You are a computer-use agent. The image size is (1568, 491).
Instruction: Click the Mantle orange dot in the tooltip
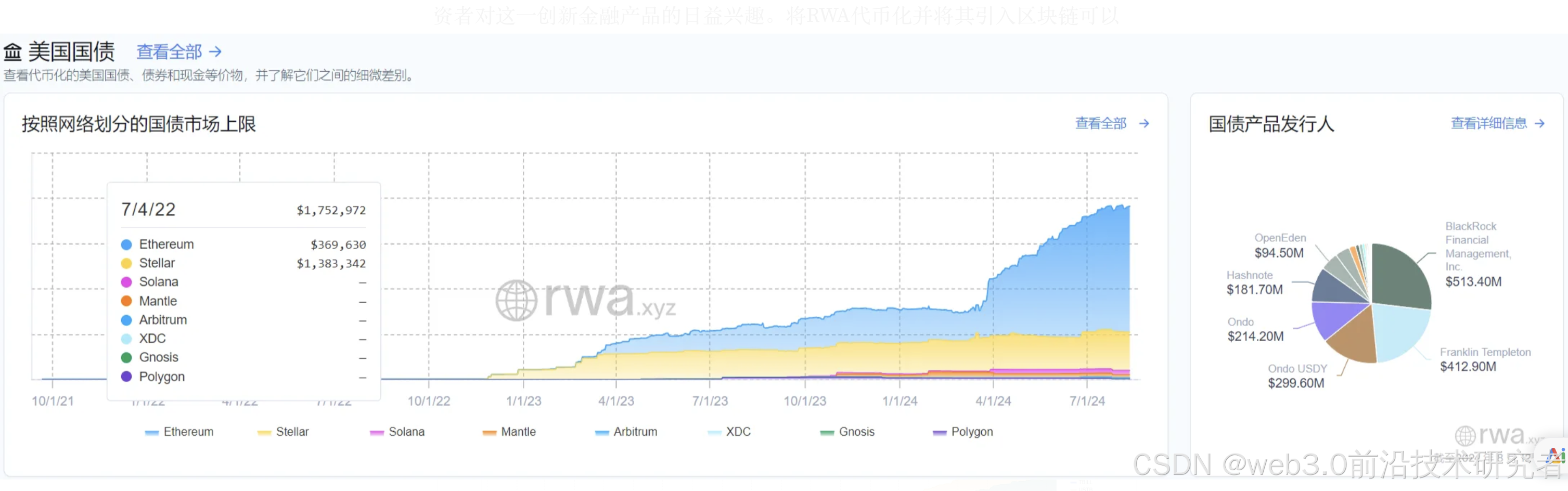126,301
